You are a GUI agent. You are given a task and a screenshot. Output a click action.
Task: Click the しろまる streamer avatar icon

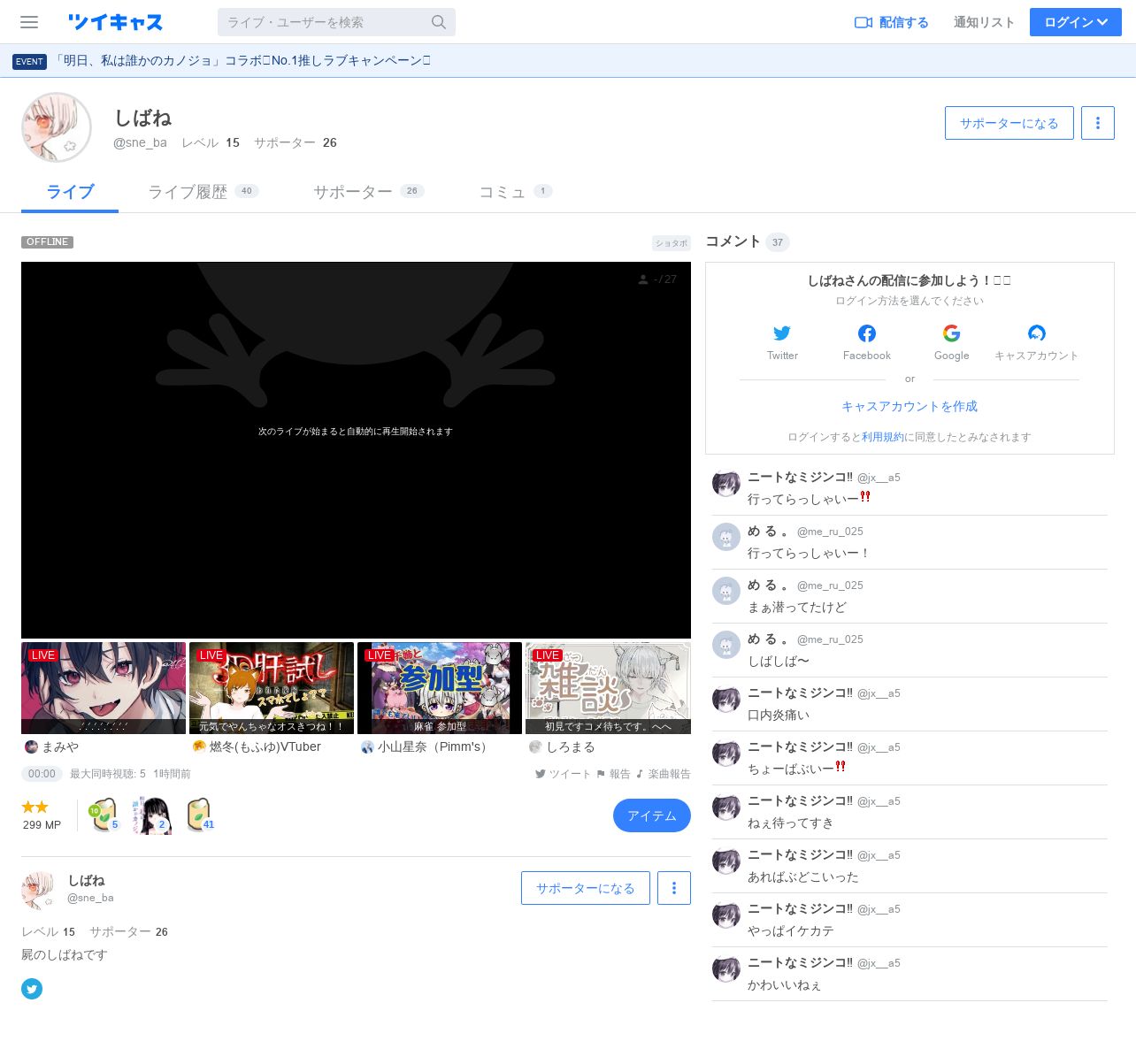point(535,746)
